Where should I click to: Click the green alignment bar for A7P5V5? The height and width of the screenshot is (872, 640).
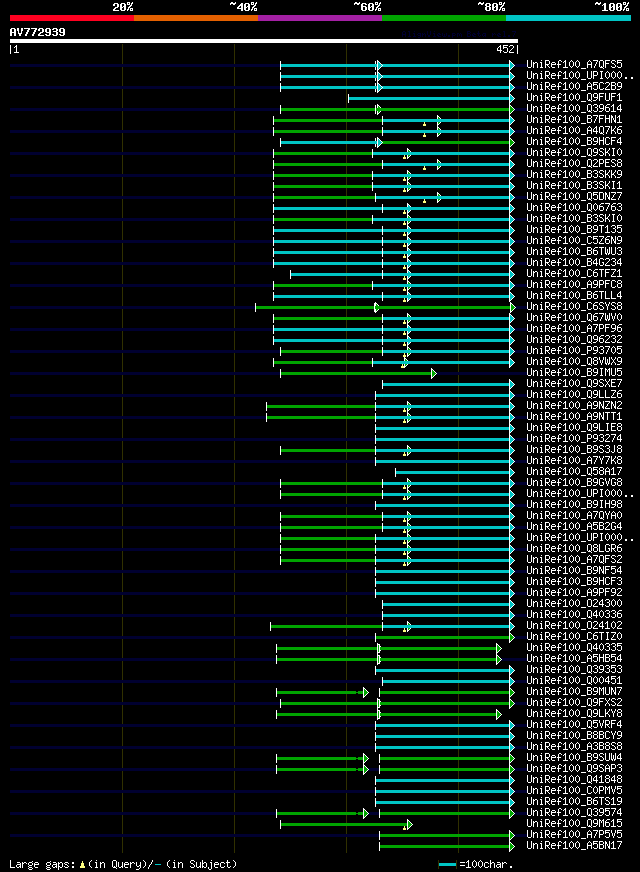click(x=447, y=835)
